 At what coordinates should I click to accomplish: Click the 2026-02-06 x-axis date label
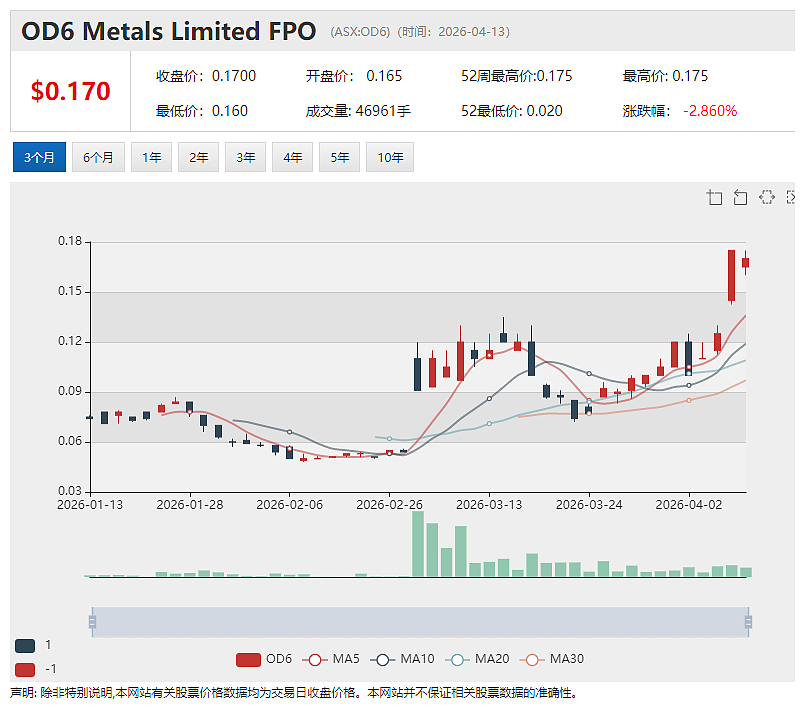pyautogui.click(x=290, y=505)
